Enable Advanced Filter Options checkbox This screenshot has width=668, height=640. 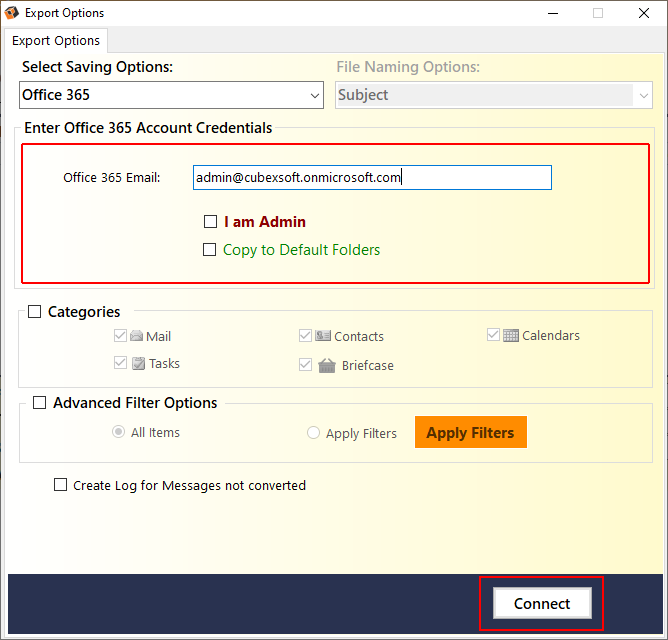[x=40, y=402]
